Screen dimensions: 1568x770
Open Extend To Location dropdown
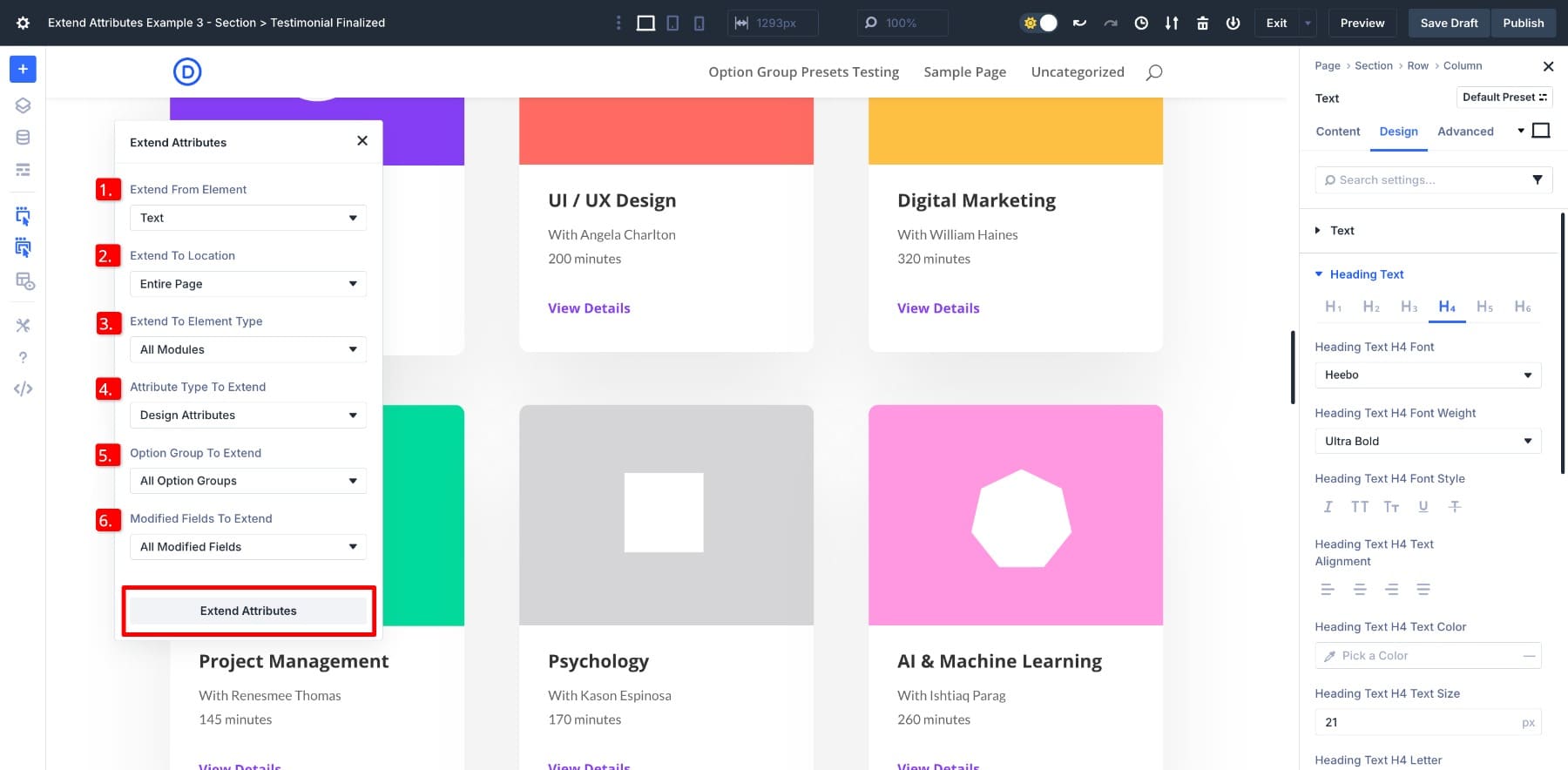[247, 284]
